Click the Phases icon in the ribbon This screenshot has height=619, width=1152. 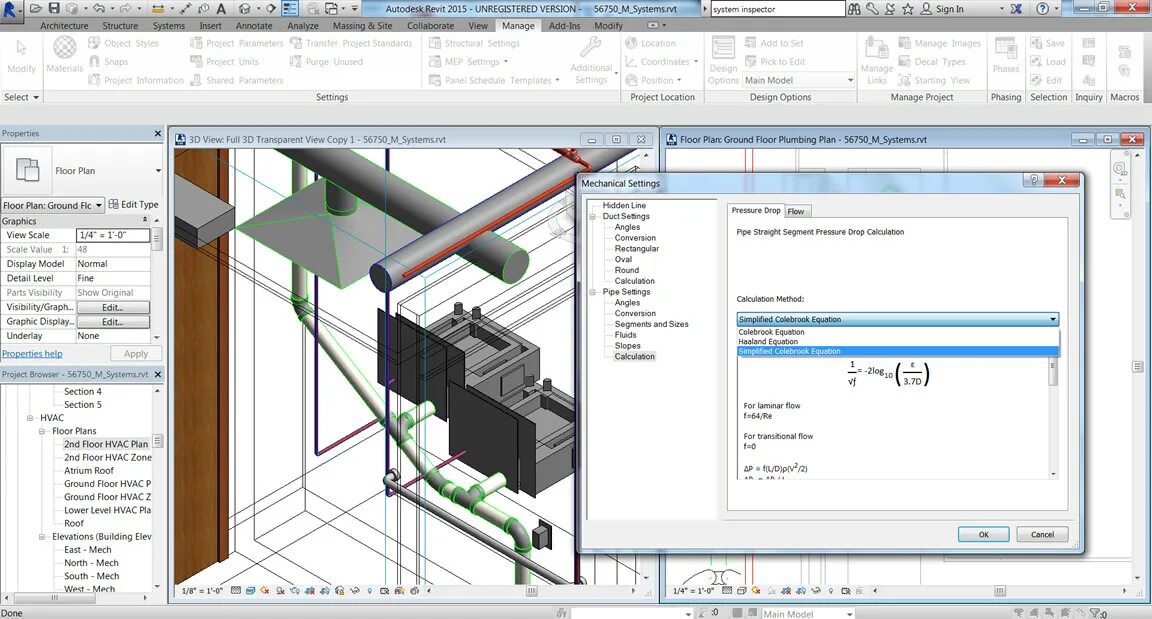click(1006, 48)
